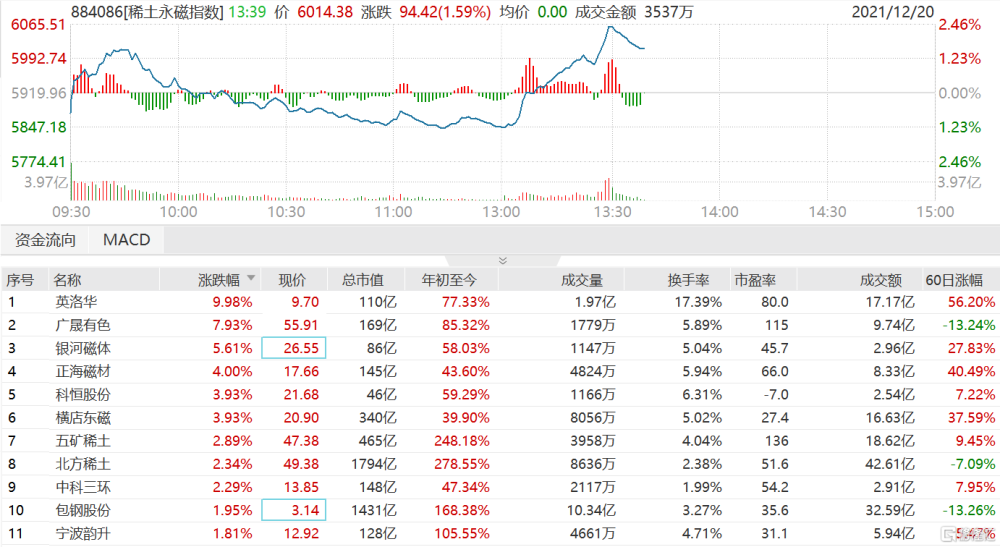Viewport: 1000px width, 547px height.
Task: Click index title 884086[稀土永磁指数]
Action: 147,12
